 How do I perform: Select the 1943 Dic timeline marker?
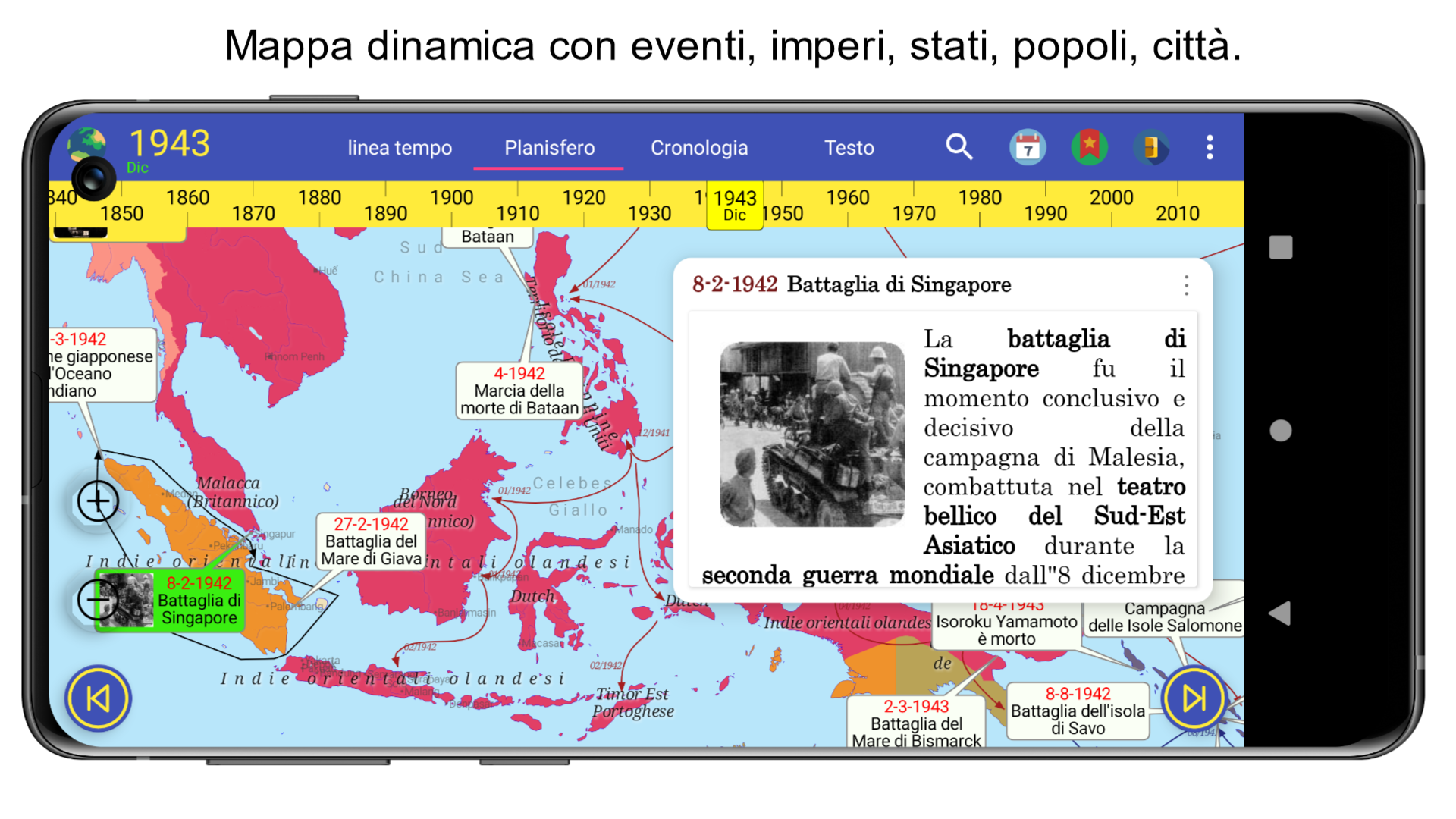[735, 206]
